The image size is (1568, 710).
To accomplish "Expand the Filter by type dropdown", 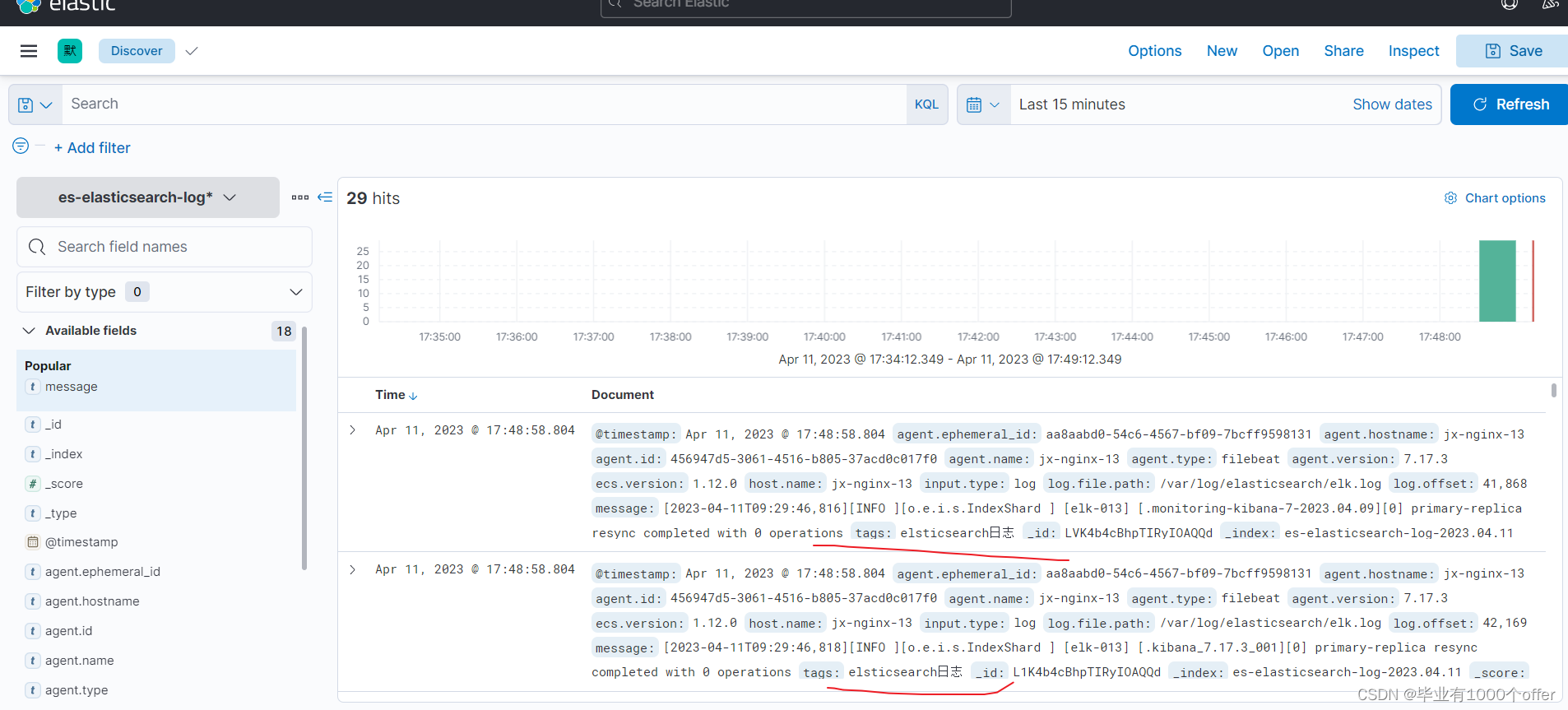I will (165, 292).
